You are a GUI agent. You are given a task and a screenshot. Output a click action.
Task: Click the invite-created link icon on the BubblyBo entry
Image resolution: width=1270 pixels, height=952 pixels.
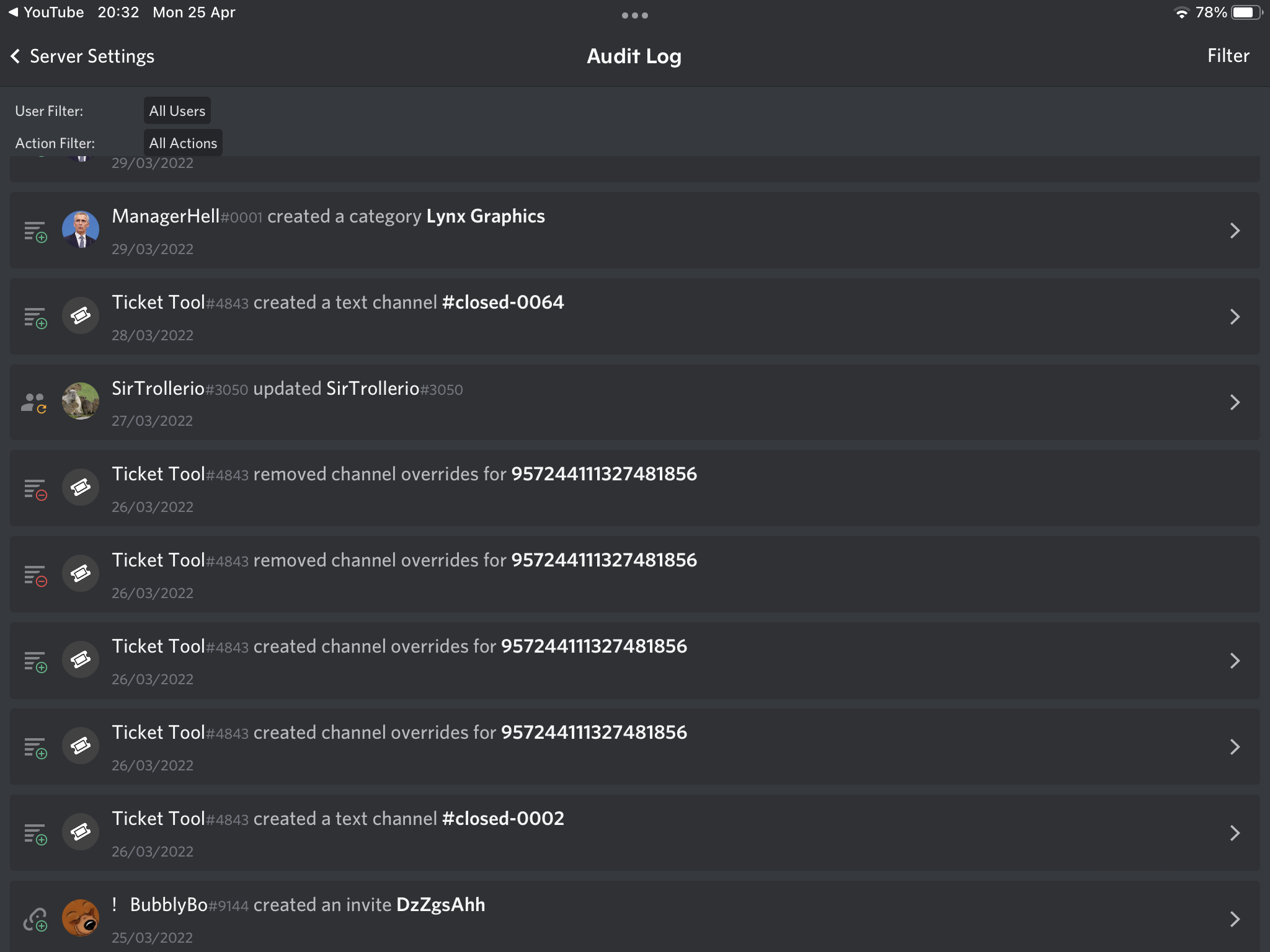(36, 920)
